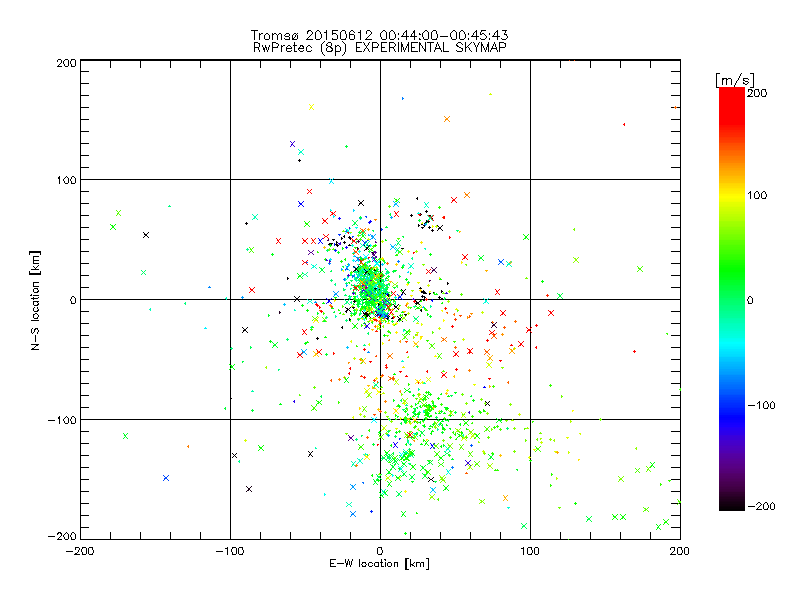
Task: Select E-W axis tick label -100
Action: pos(230,551)
